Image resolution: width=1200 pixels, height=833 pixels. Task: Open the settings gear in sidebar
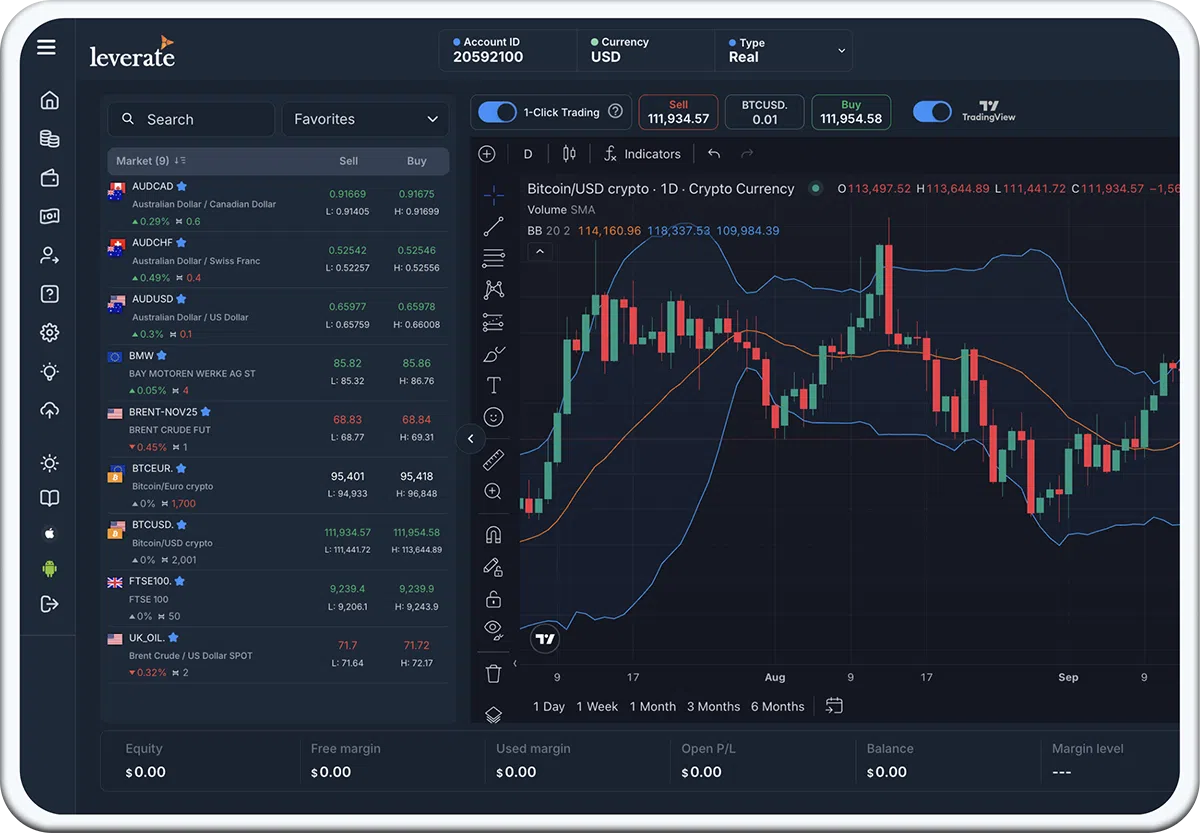pyautogui.click(x=49, y=333)
